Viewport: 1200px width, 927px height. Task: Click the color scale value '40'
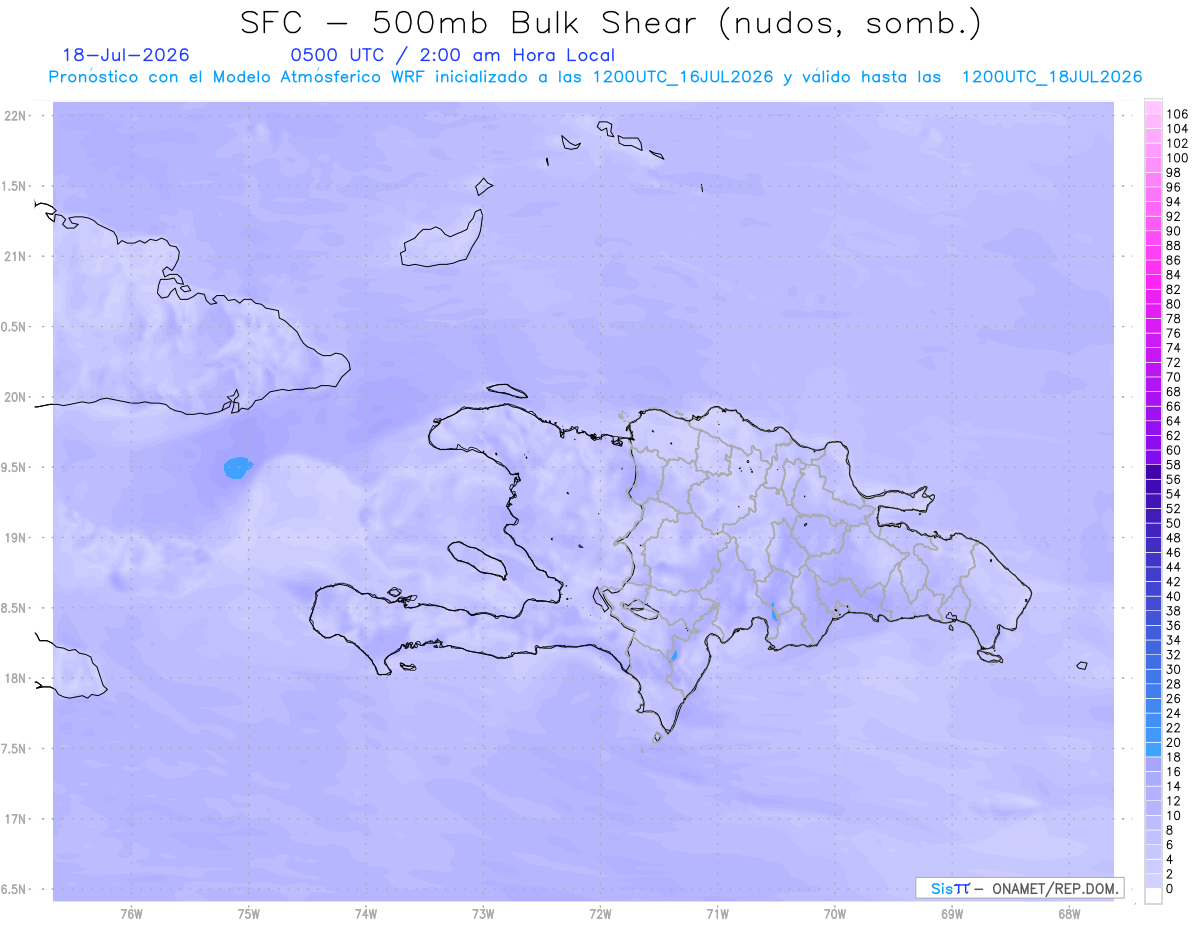(x=1174, y=596)
